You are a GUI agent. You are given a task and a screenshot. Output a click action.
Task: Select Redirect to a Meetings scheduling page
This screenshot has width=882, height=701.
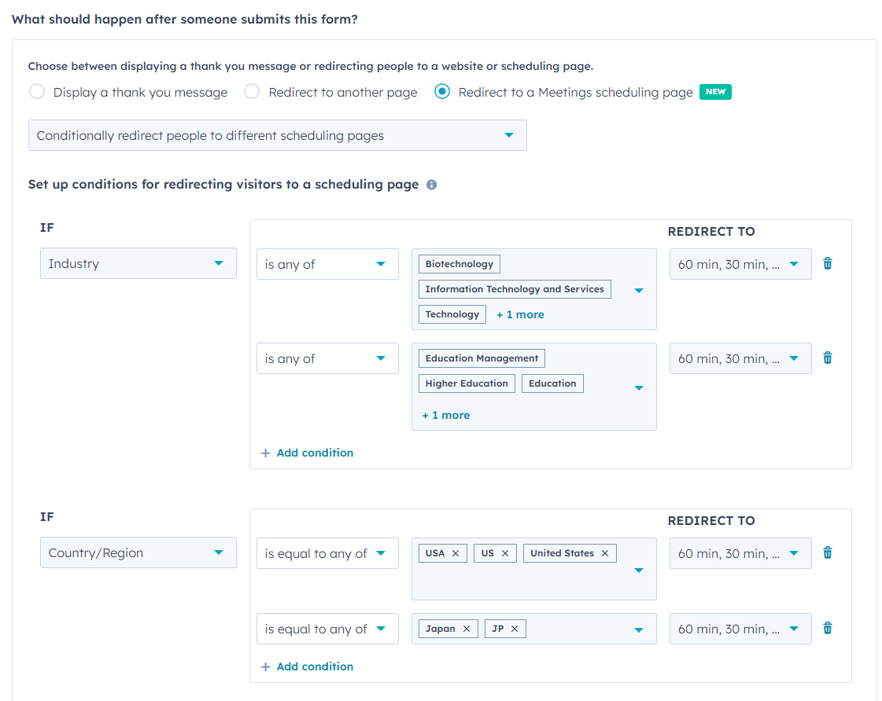[442, 92]
